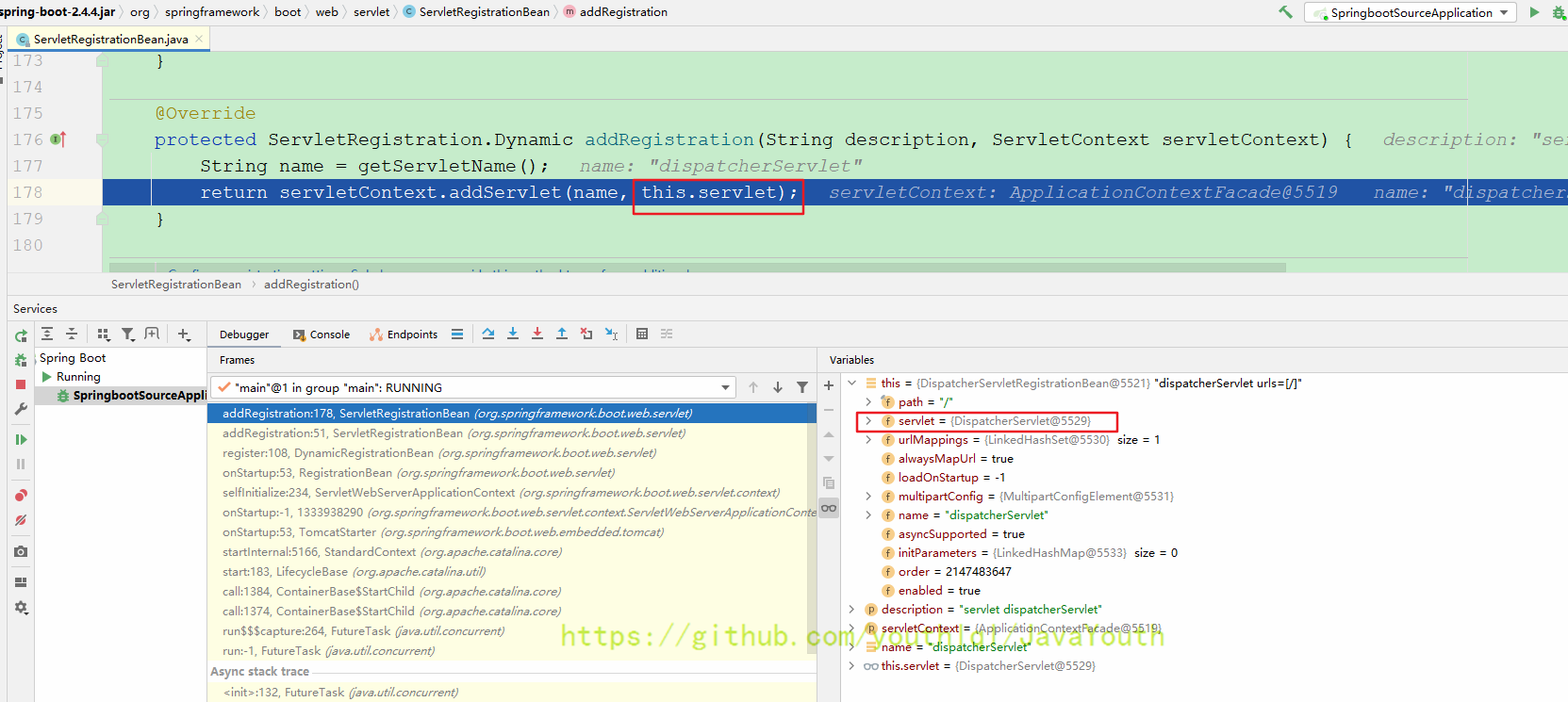The height and width of the screenshot is (702, 1568).
Task: Click the Build project hammer icon
Action: (1285, 12)
